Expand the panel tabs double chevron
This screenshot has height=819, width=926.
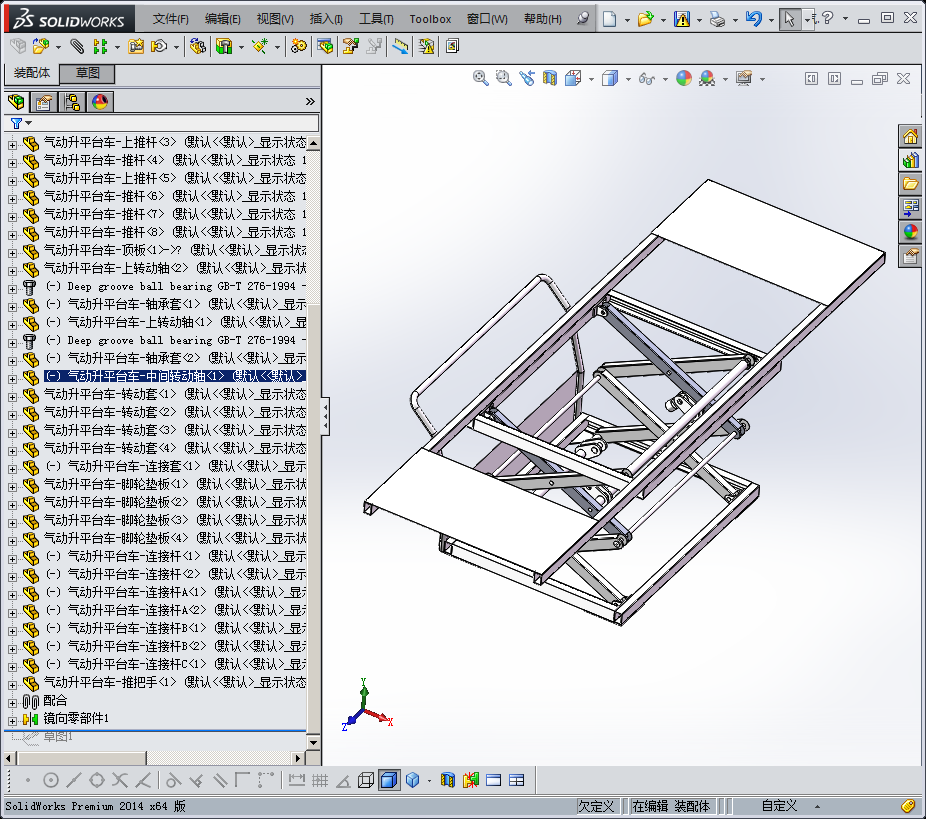pos(310,102)
